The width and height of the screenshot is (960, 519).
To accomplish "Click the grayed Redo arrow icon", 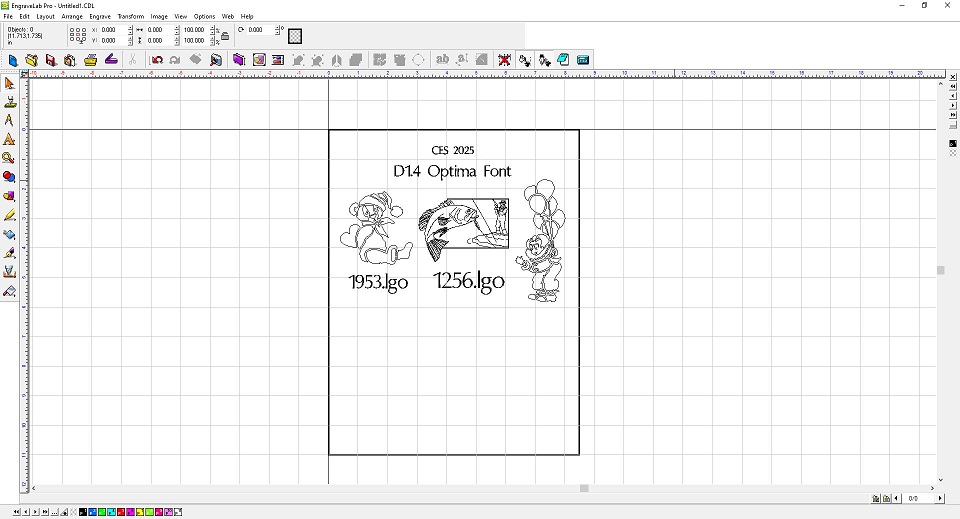I will (x=175, y=60).
